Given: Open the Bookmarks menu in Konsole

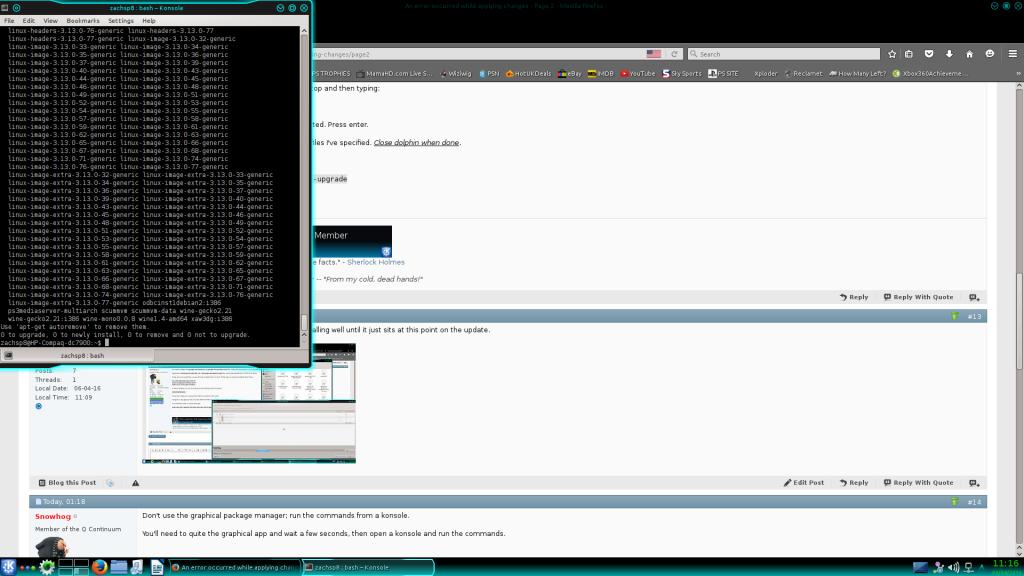Looking at the screenshot, I should tap(82, 20).
